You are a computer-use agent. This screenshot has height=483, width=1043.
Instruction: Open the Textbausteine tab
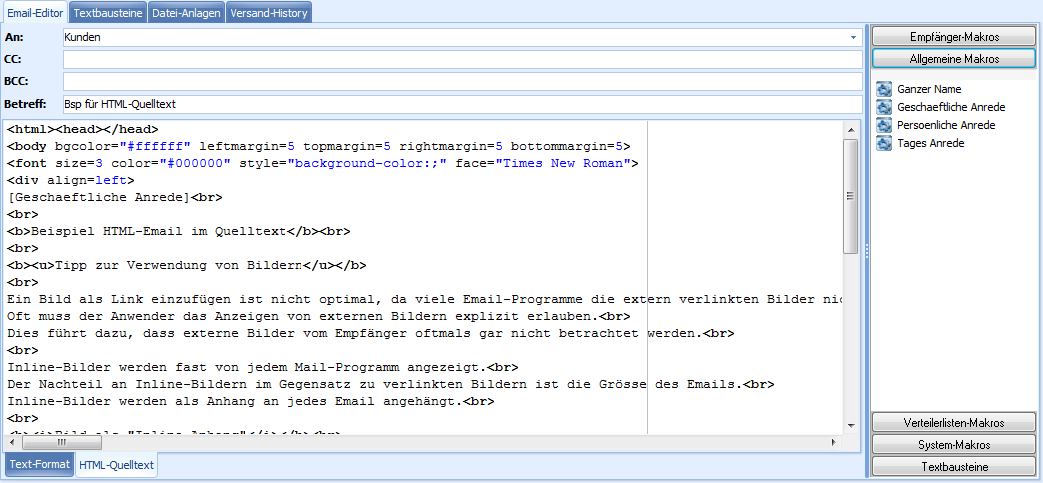108,13
